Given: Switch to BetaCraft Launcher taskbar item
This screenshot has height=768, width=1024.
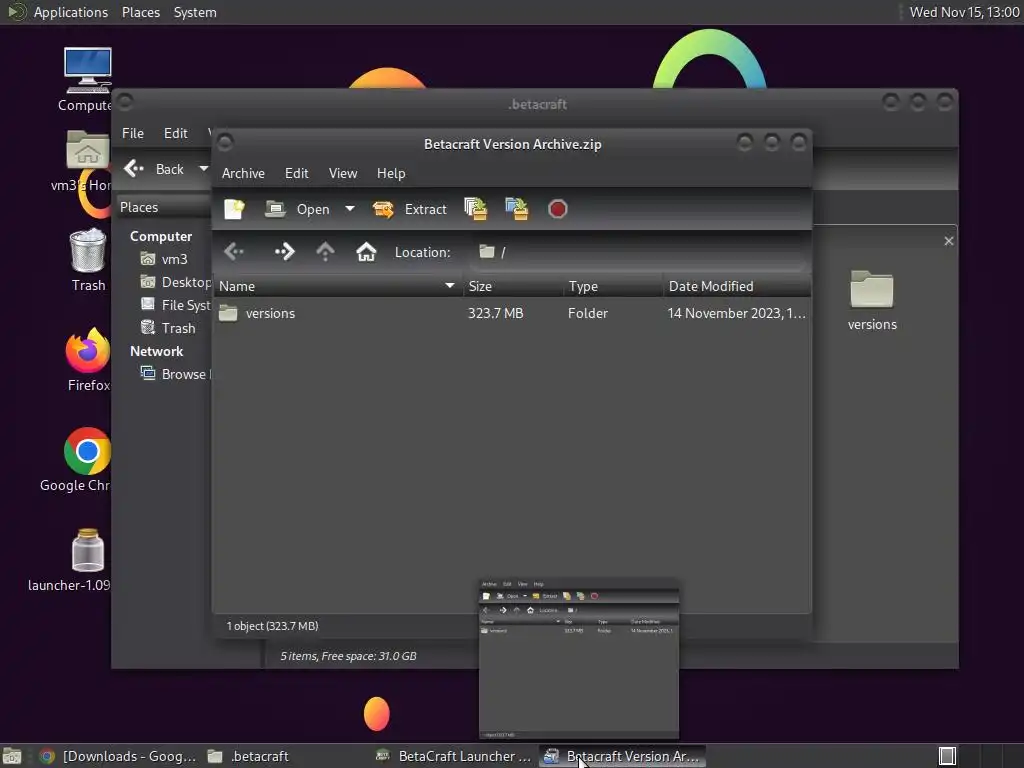Looking at the screenshot, I should point(454,756).
